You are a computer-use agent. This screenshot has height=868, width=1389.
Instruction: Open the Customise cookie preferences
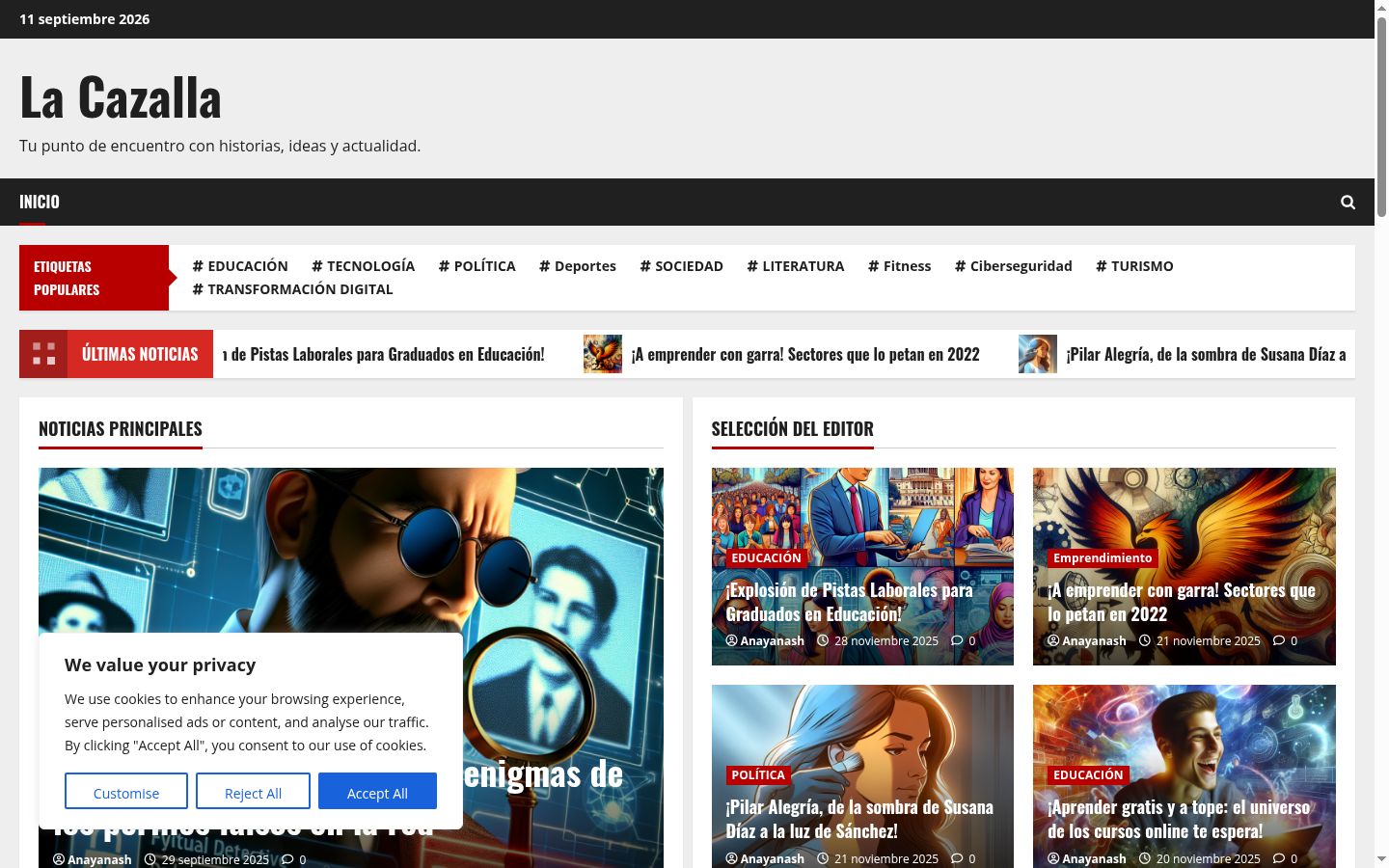[126, 792]
